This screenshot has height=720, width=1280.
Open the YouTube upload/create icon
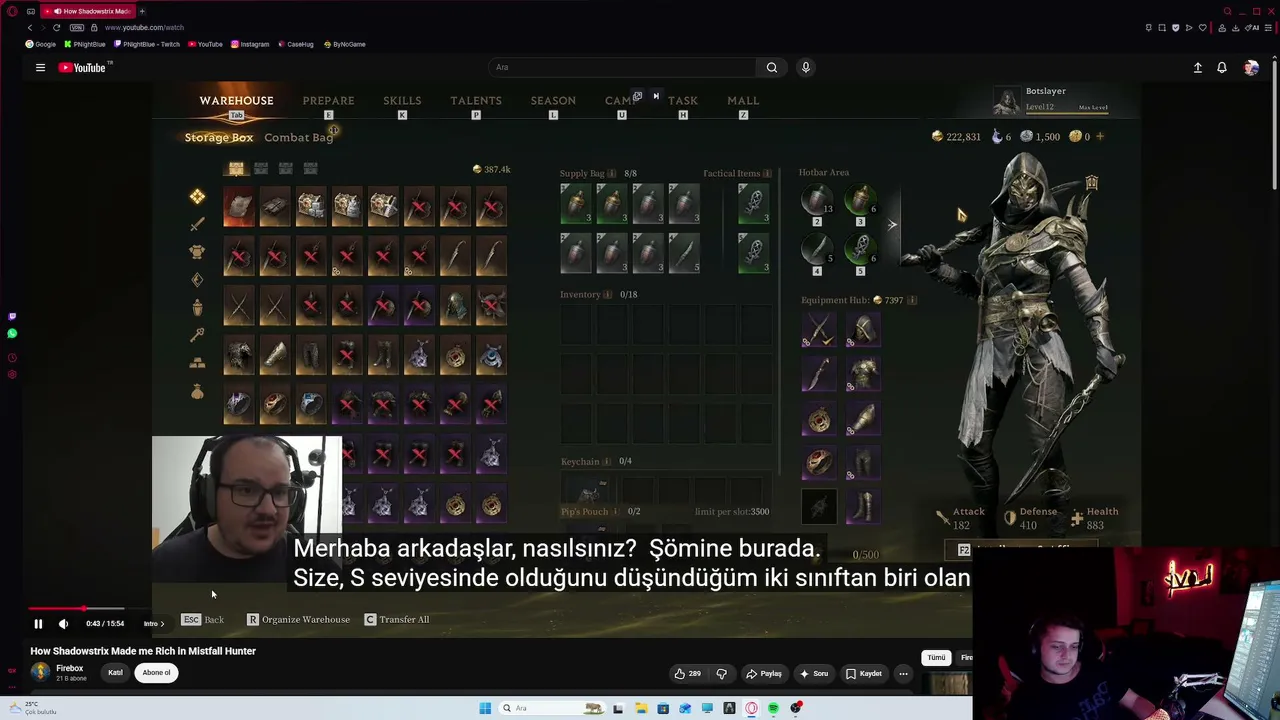coord(1197,67)
